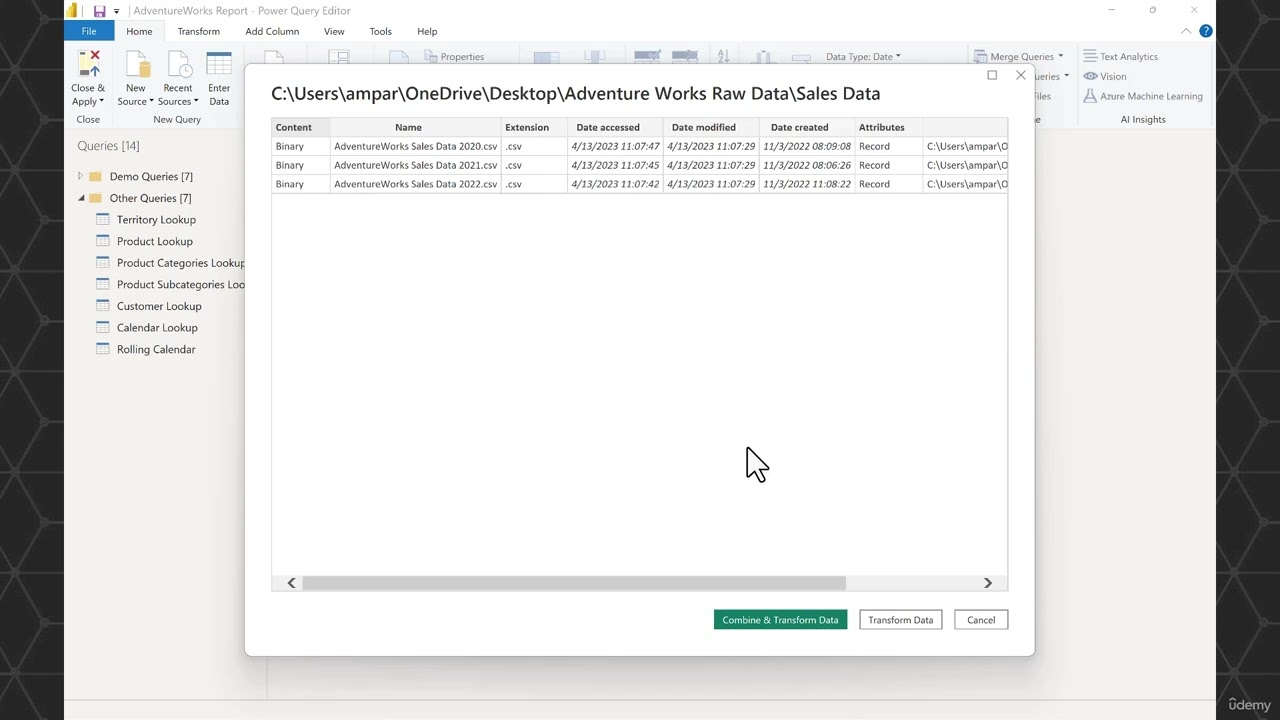1280x720 pixels.
Task: Open the Vision AI Insights tool
Action: [1105, 76]
